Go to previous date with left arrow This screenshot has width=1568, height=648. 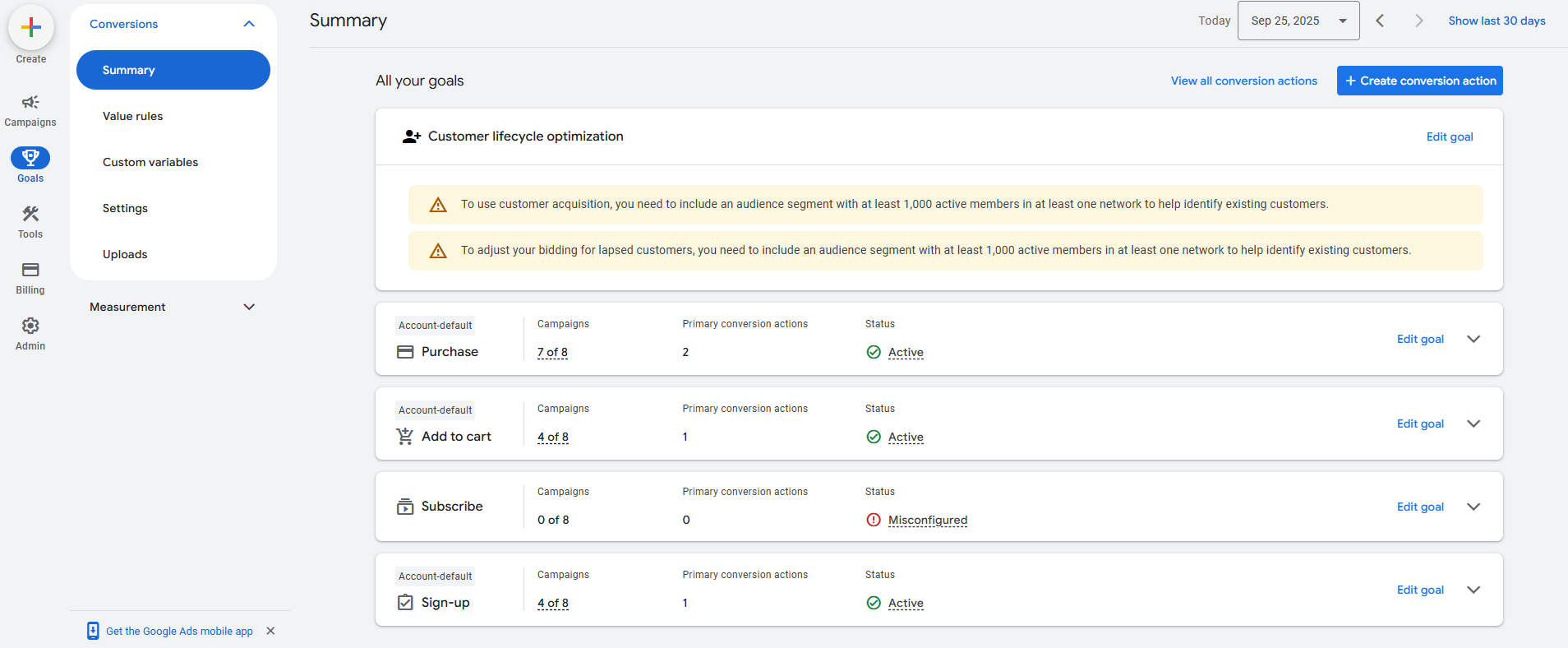pos(1380,21)
